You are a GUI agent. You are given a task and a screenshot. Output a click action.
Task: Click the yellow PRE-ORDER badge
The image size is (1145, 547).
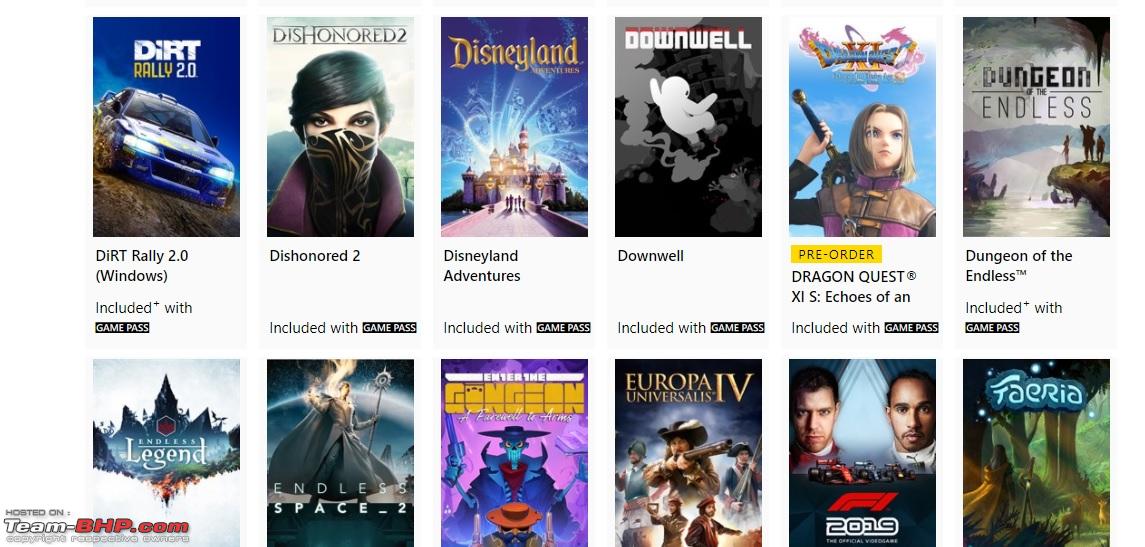pyautogui.click(x=836, y=254)
